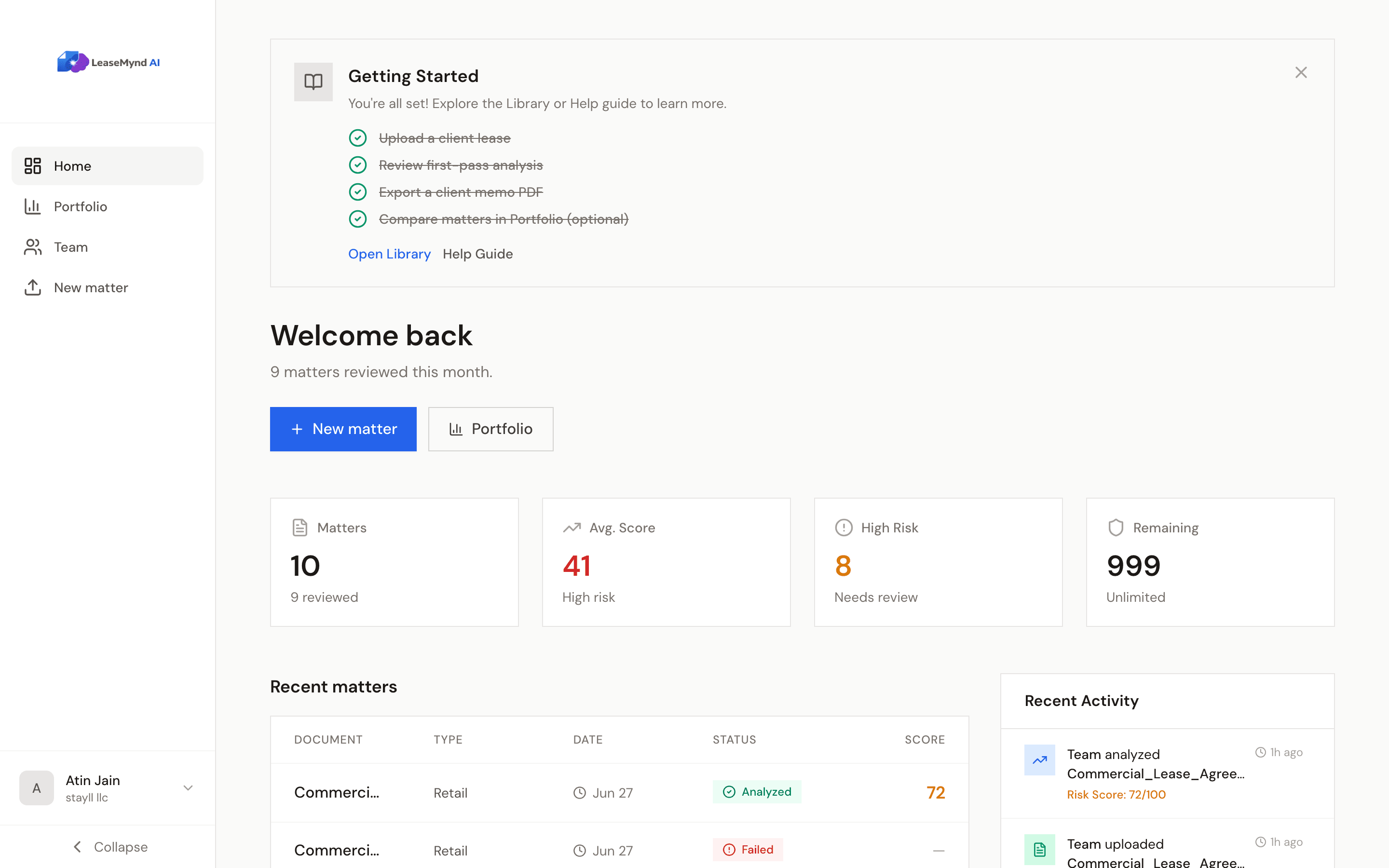Screen dimensions: 1389x868
Task: Open the Team analyzed Commercial_Lease activity entry
Action: (x=1168, y=774)
